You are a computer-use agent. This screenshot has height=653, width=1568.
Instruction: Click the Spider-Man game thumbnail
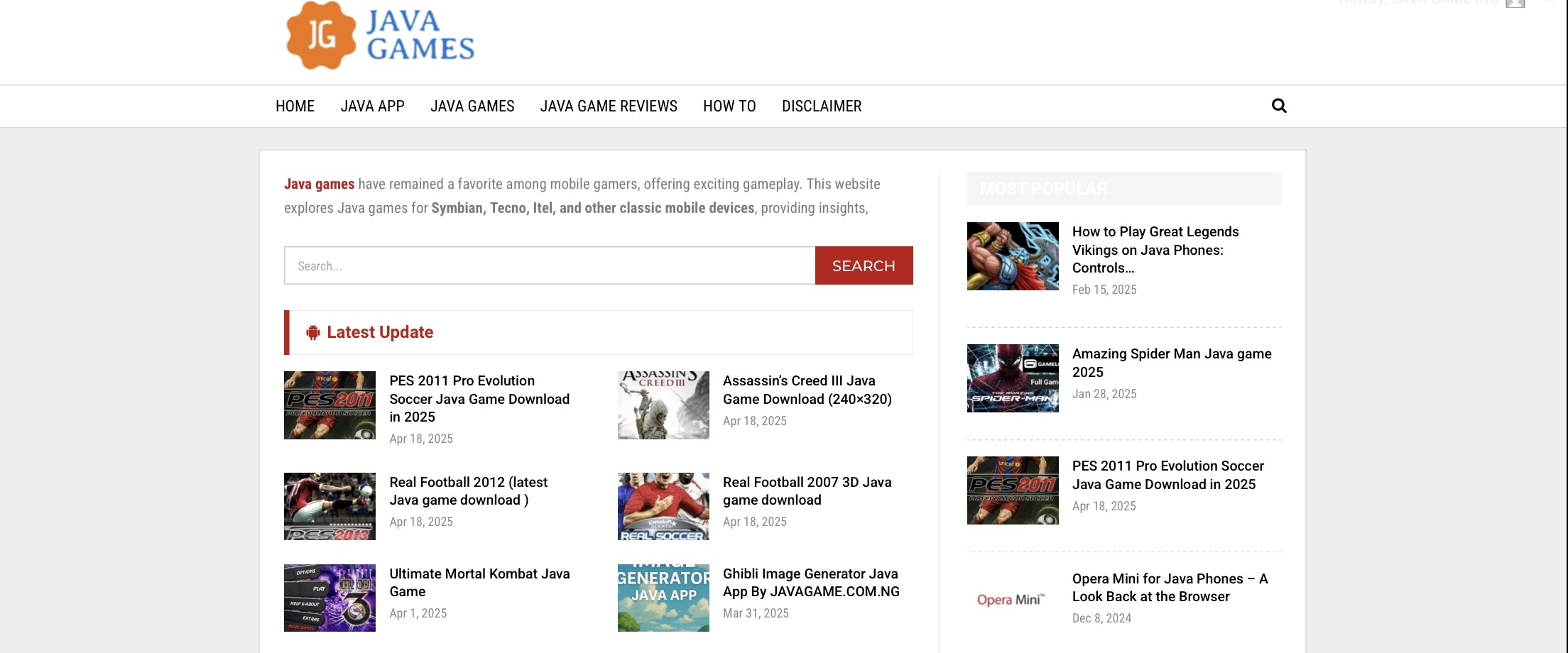1013,378
